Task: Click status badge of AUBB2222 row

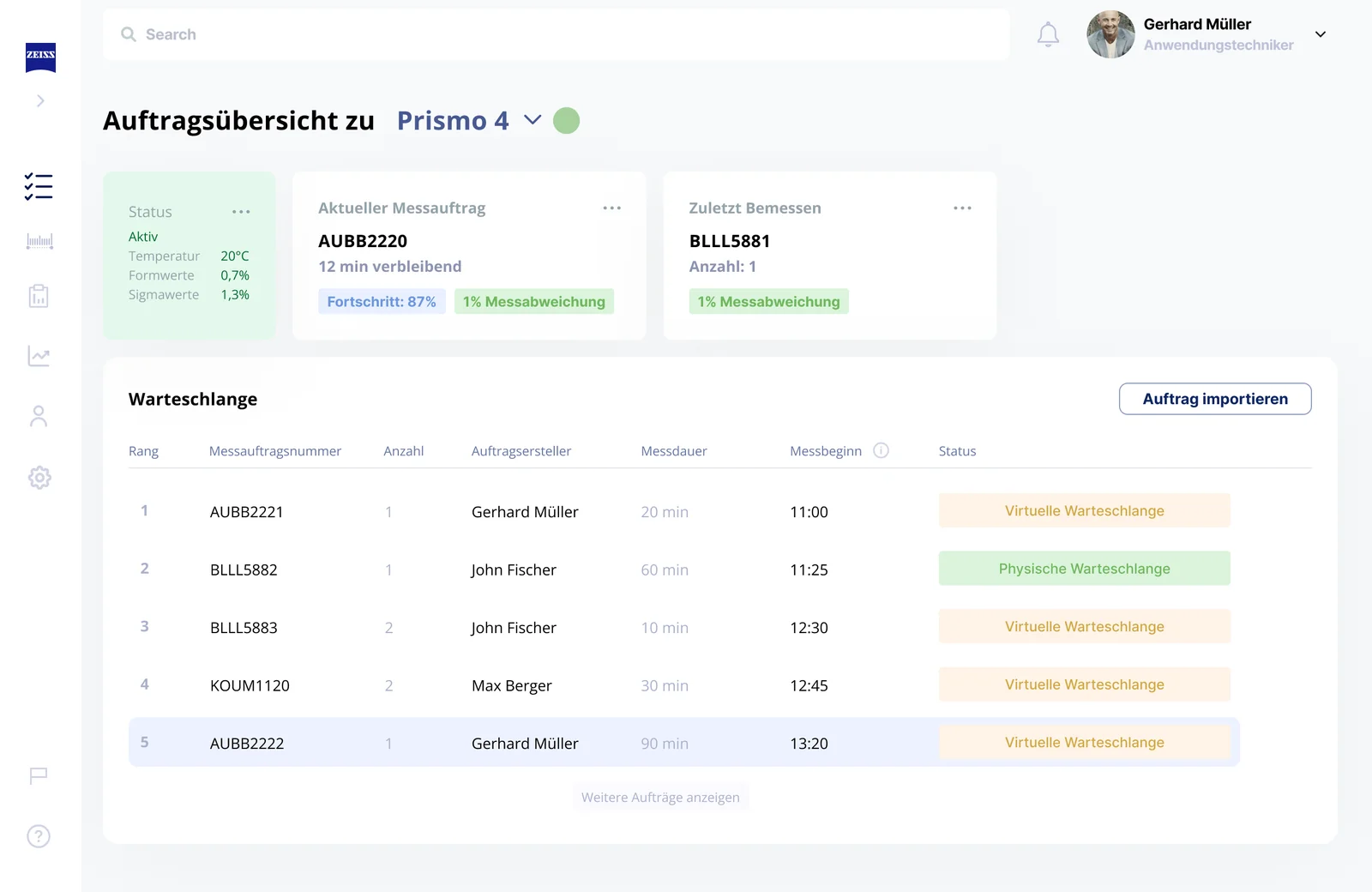Action: (x=1084, y=743)
